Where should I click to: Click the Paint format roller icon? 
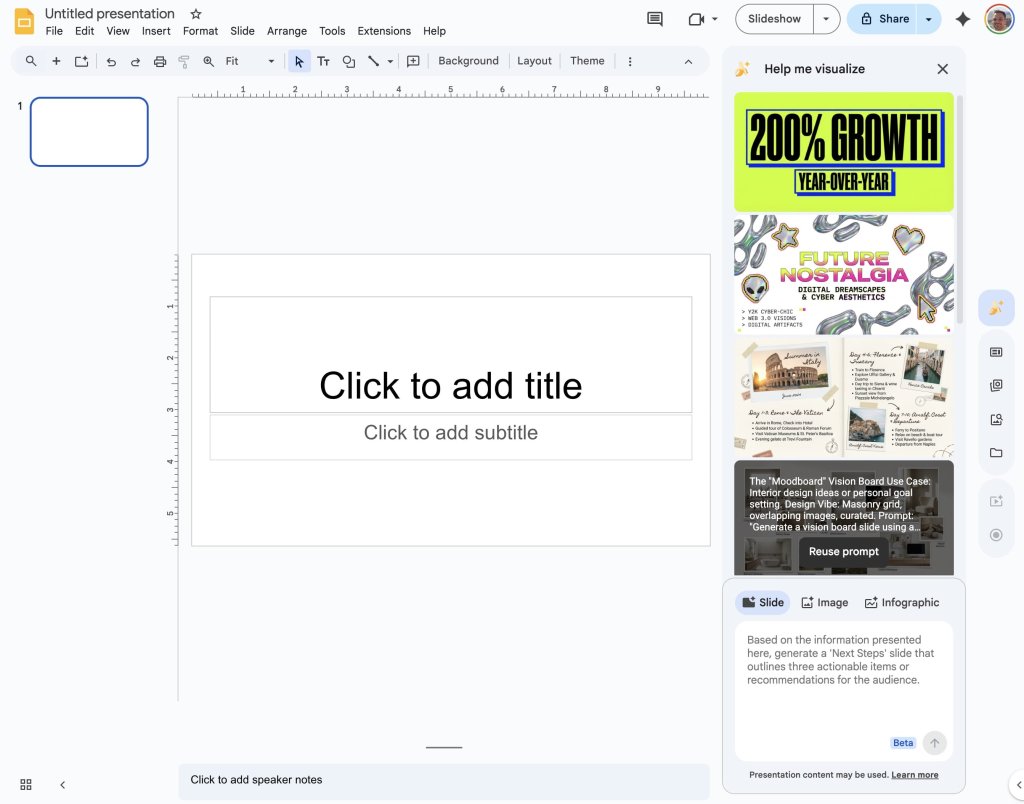point(184,61)
